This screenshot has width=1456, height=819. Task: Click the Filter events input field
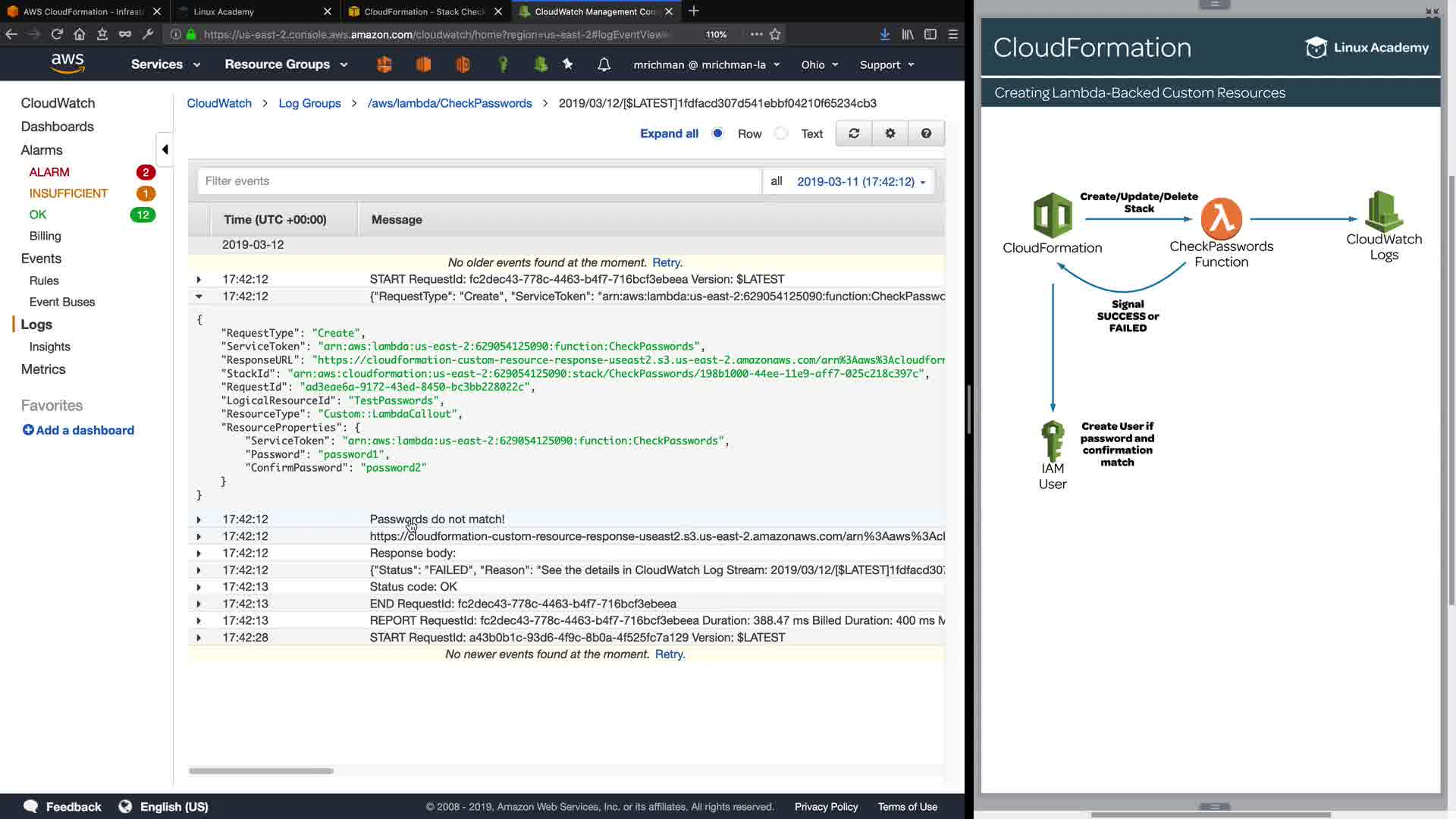coord(479,181)
